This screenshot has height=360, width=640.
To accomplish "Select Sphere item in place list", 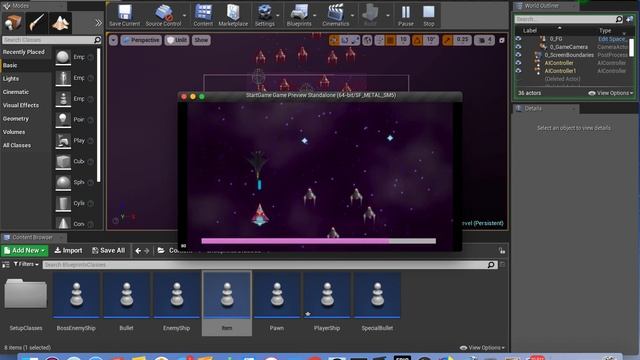I will (x=74, y=182).
